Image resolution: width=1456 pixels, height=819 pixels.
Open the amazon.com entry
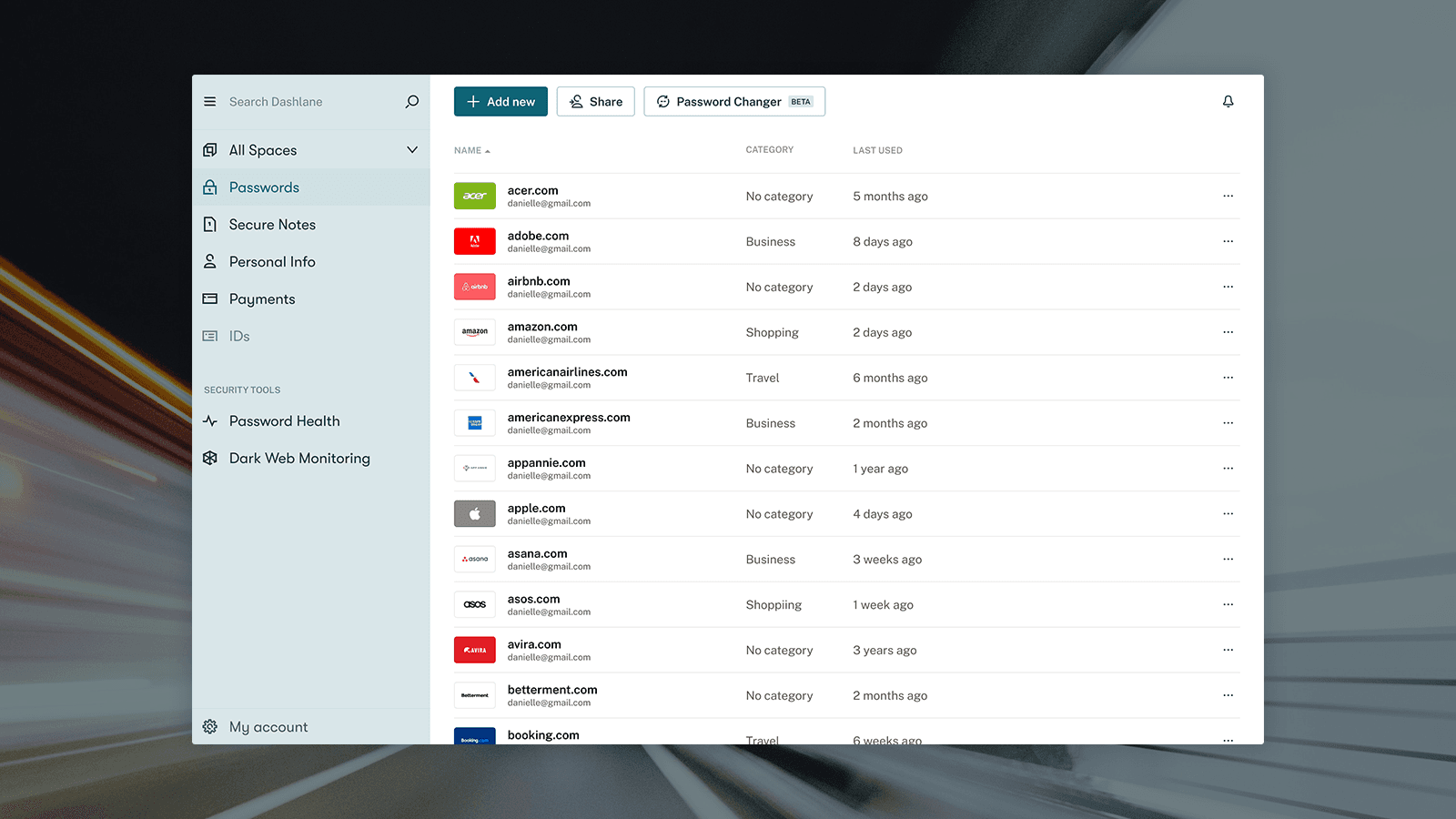[x=846, y=332]
